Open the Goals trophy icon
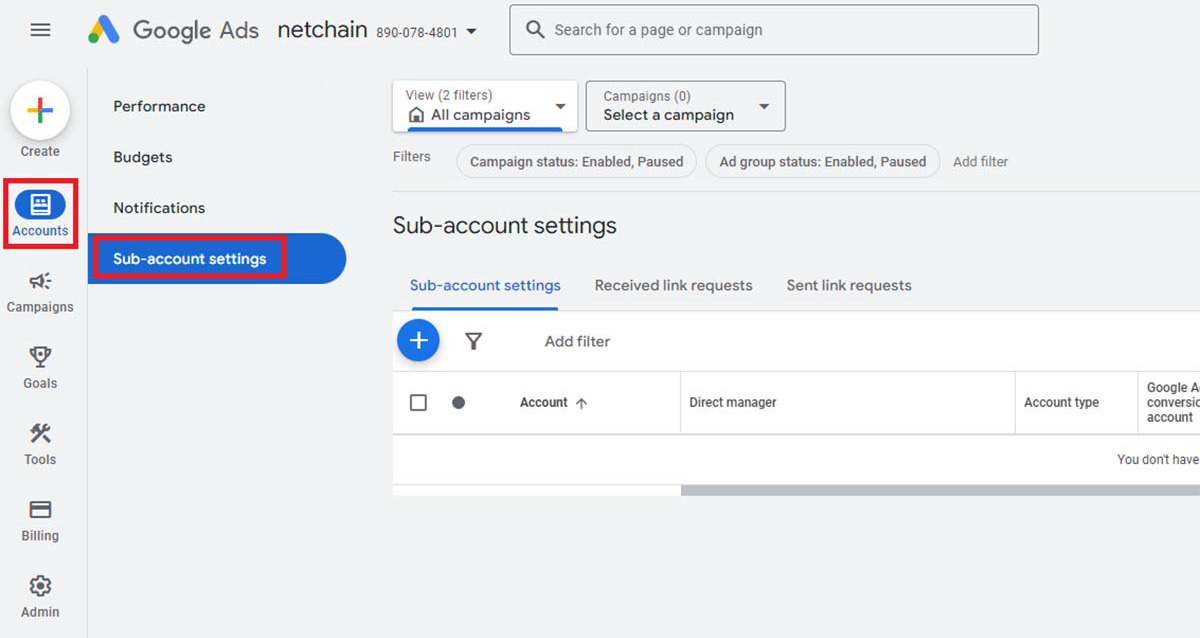Image resolution: width=1200 pixels, height=638 pixels. click(40, 357)
